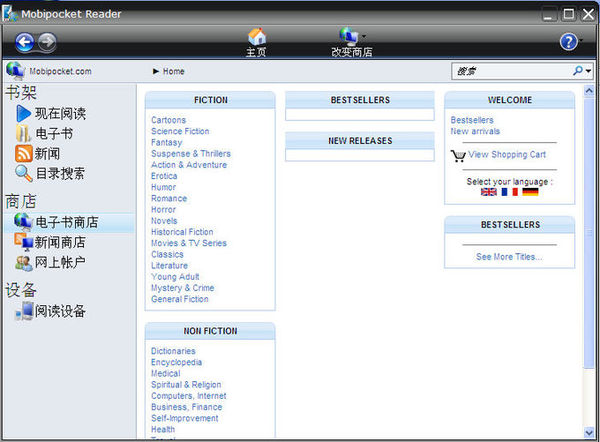Open 目录搜索 catalog search

[x=60, y=173]
